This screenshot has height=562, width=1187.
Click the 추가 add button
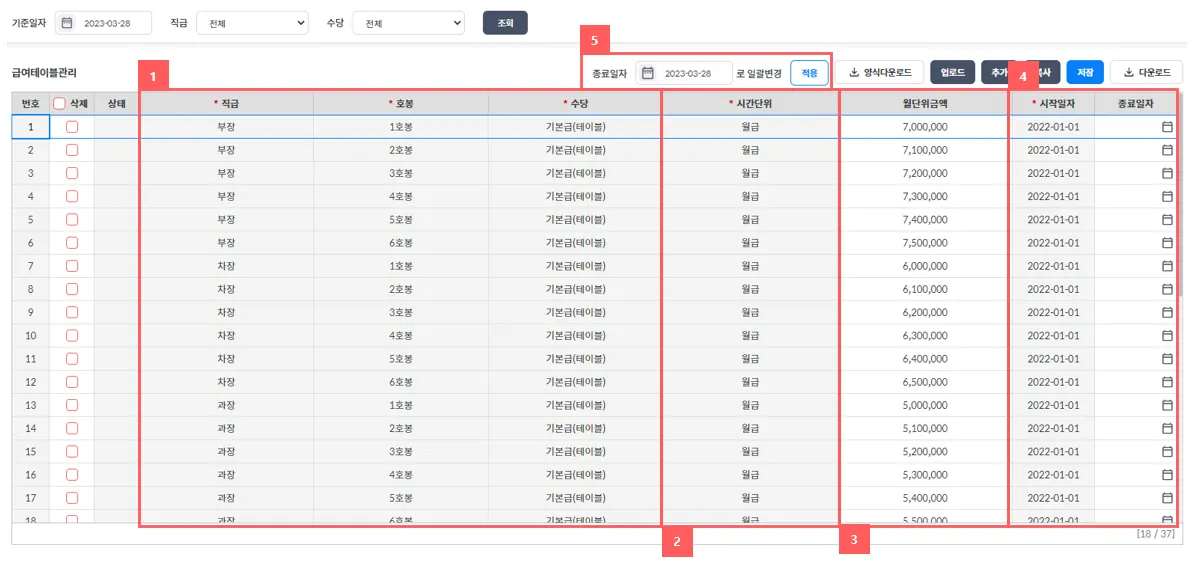[x=999, y=73]
